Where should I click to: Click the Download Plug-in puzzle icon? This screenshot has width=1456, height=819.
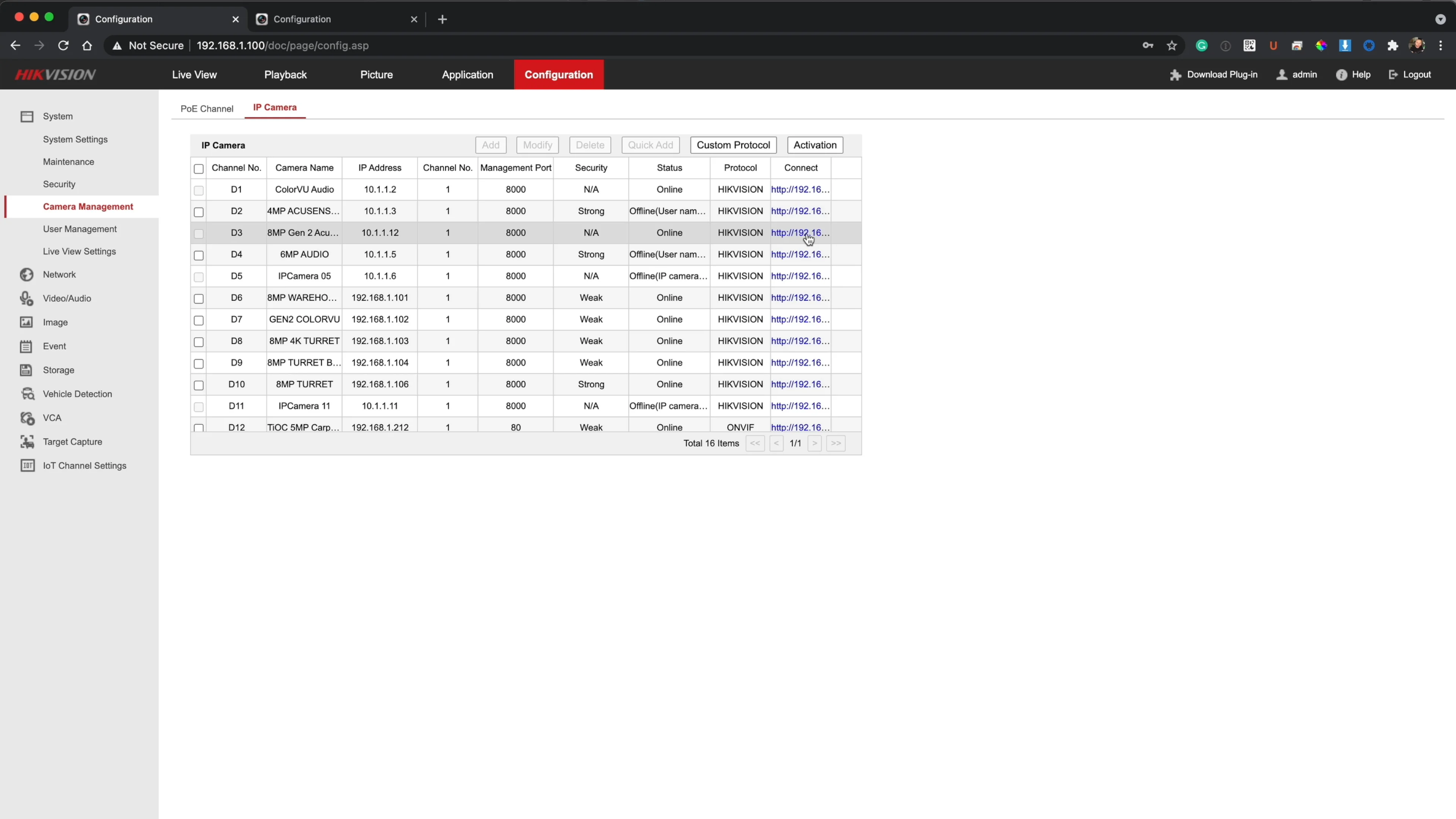click(1176, 75)
